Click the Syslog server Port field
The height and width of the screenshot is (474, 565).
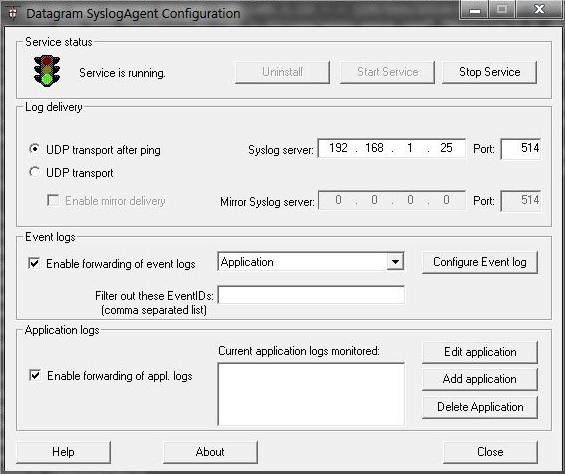point(521,148)
